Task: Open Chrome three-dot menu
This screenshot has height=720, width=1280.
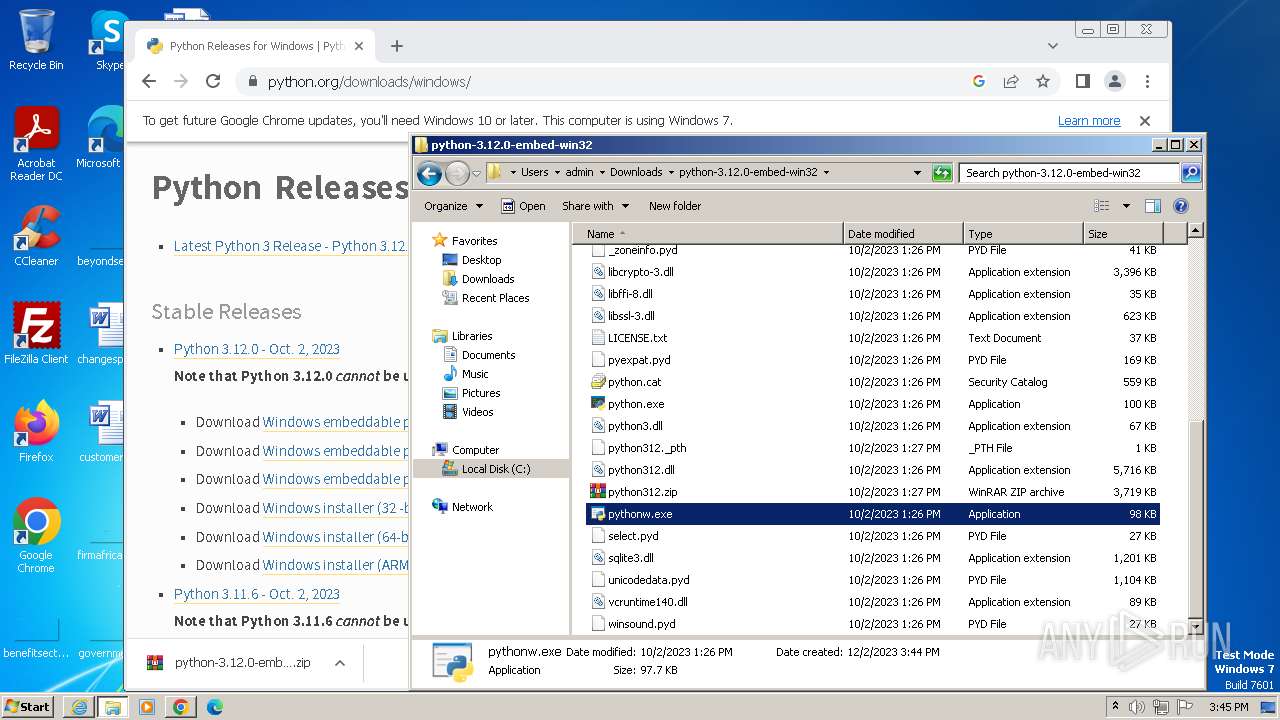Action: (1147, 82)
